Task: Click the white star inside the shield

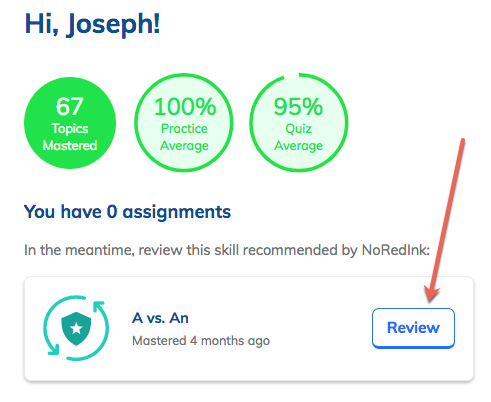Action: click(x=76, y=328)
